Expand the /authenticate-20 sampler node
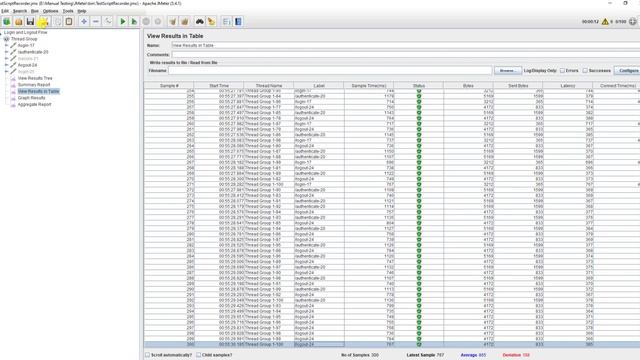The width and height of the screenshot is (640, 360). (x=7, y=52)
